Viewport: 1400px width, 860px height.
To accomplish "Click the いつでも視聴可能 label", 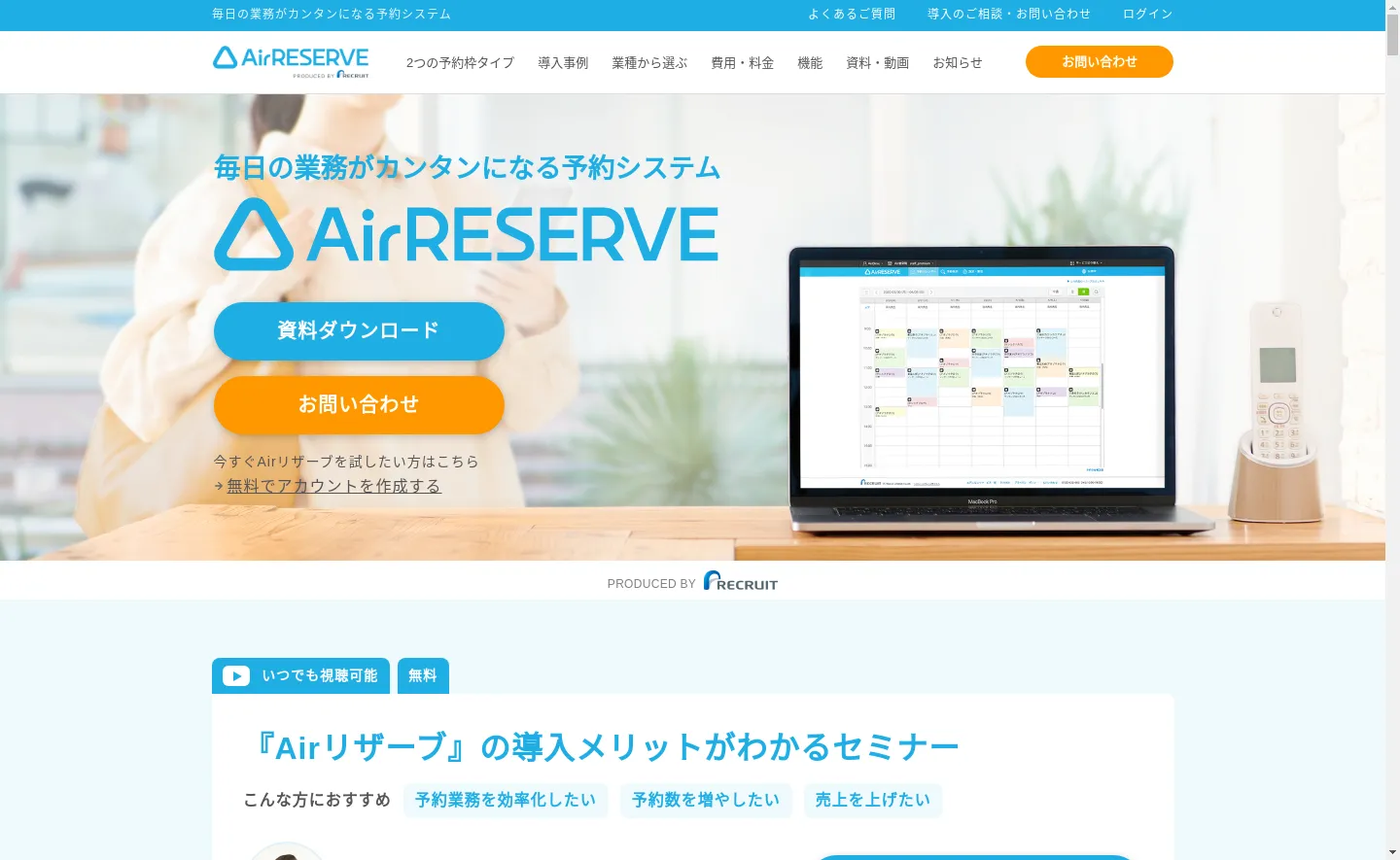I will tap(320, 675).
